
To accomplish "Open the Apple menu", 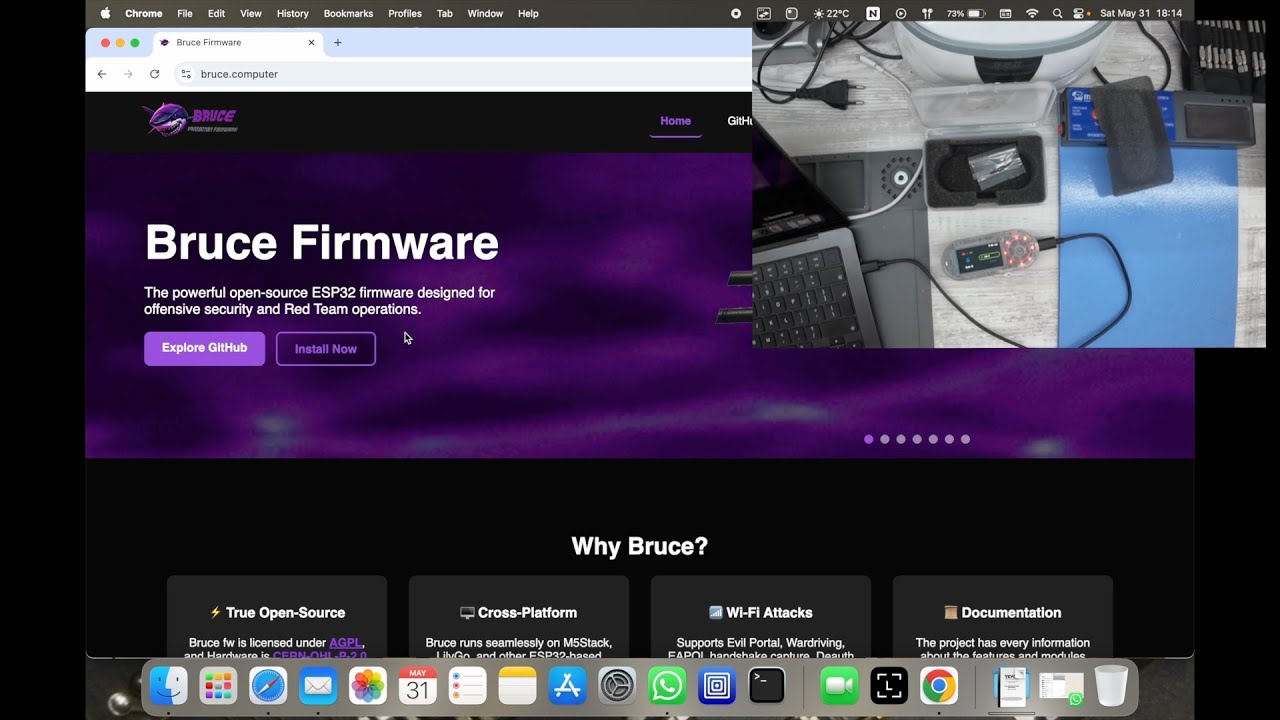I will click(106, 13).
